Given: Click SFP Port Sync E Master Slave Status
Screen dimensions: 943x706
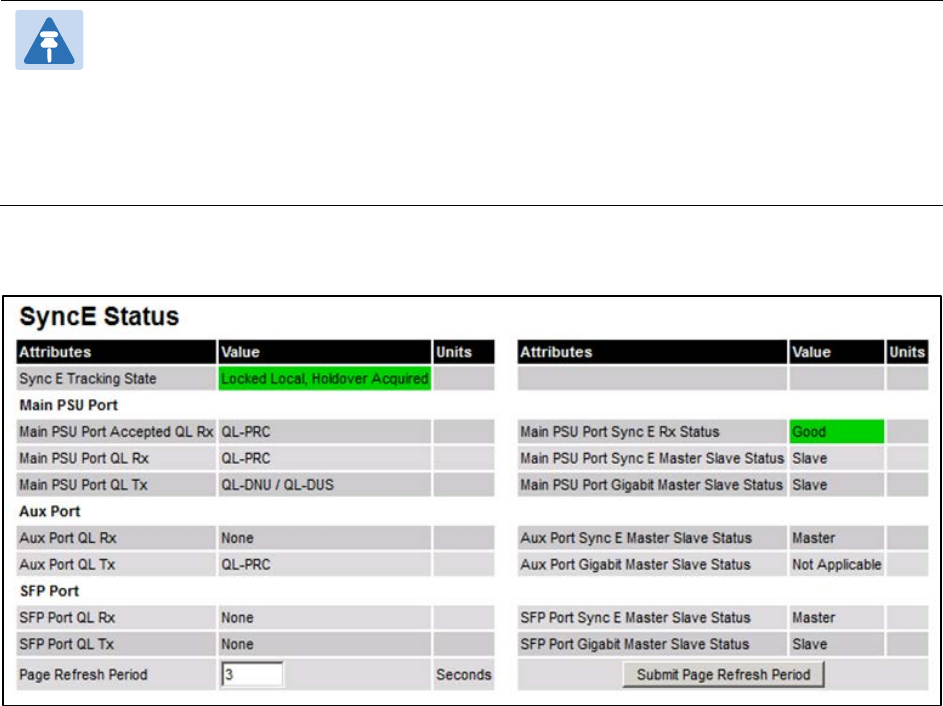Looking at the screenshot, I should [635, 618].
